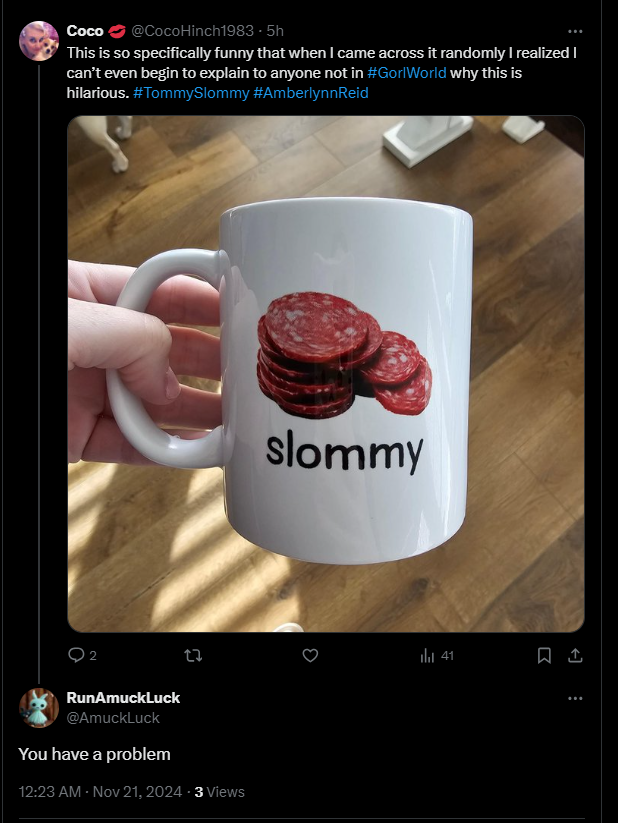The image size is (618, 823).
Task: Click the RunAmuckLuck display name
Action: click(123, 698)
